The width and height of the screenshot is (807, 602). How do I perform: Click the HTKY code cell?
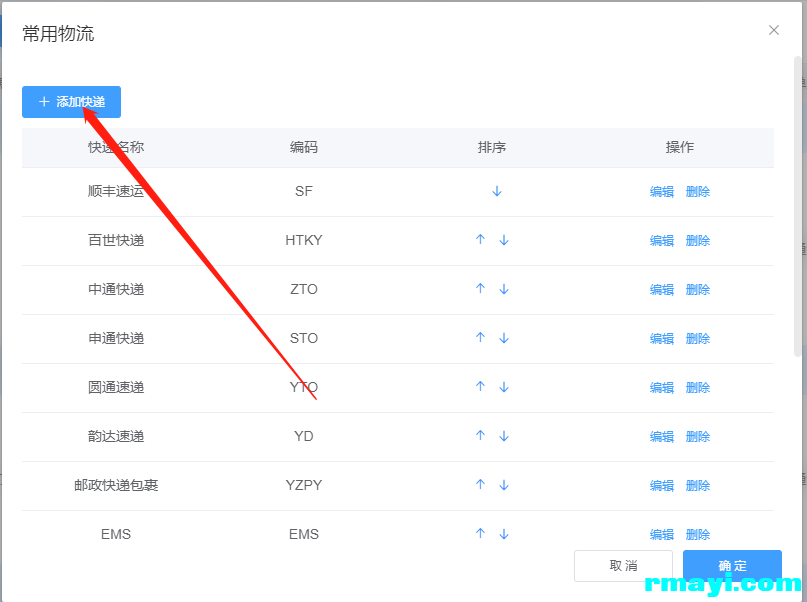304,240
